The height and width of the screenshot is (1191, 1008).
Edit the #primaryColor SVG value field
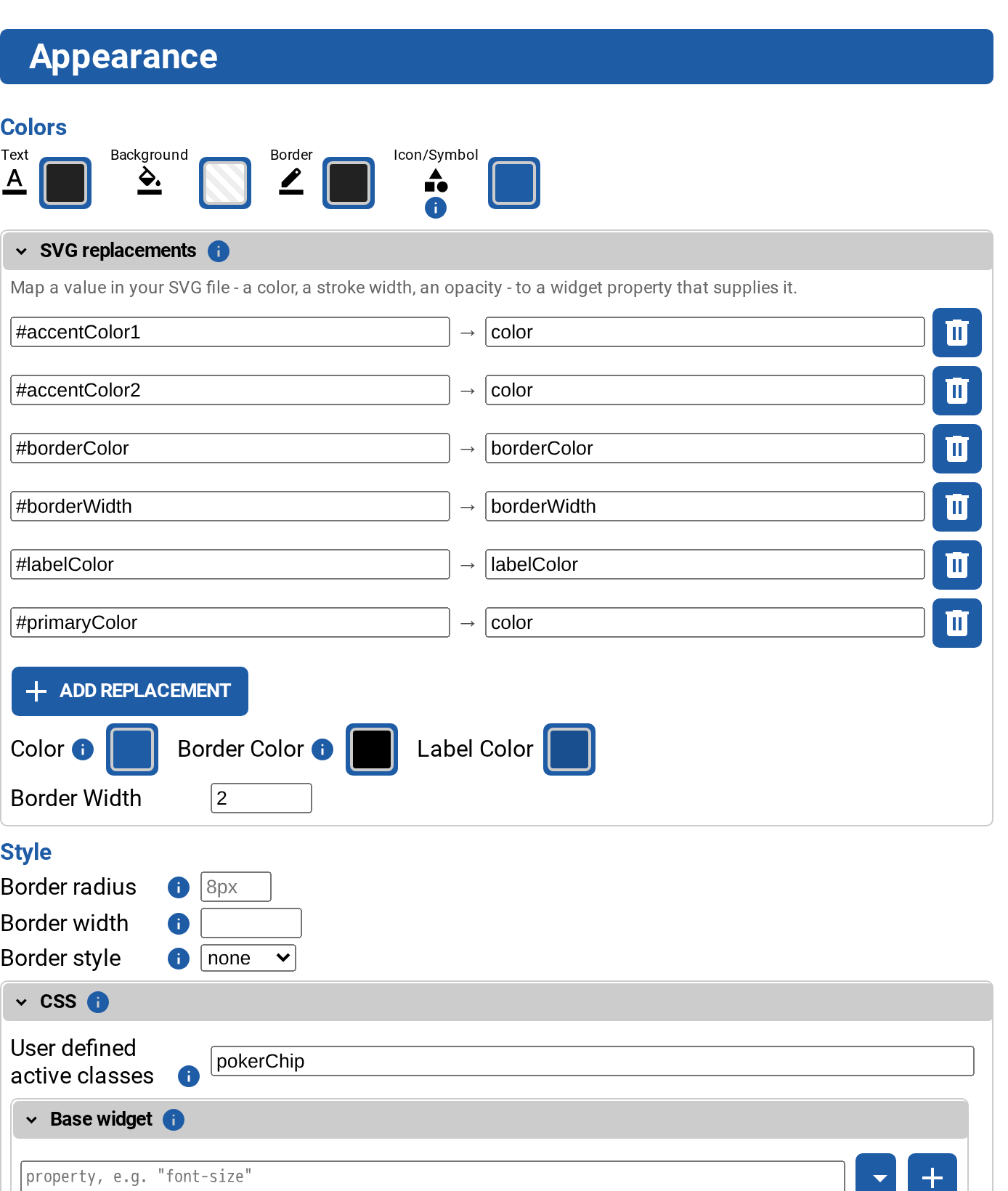[x=230, y=622]
